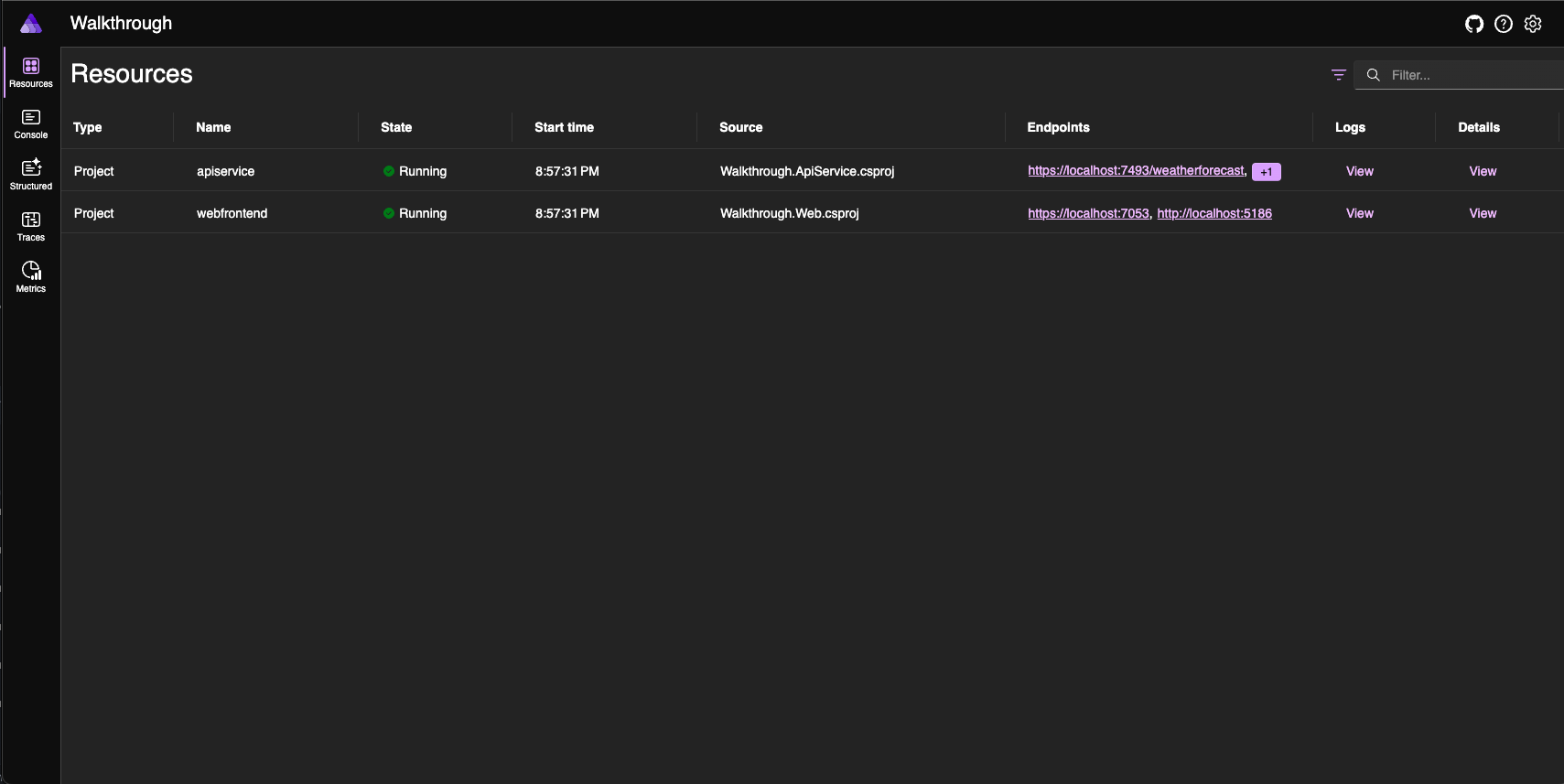1564x784 pixels.
Task: Click Walkthrough.ApiService.csproj source text
Action: pyautogui.click(x=807, y=171)
